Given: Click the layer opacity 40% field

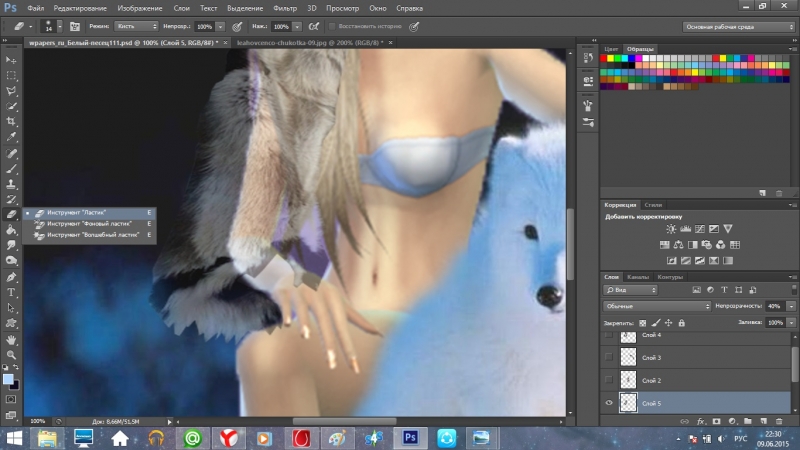Looking at the screenshot, I should point(775,306).
